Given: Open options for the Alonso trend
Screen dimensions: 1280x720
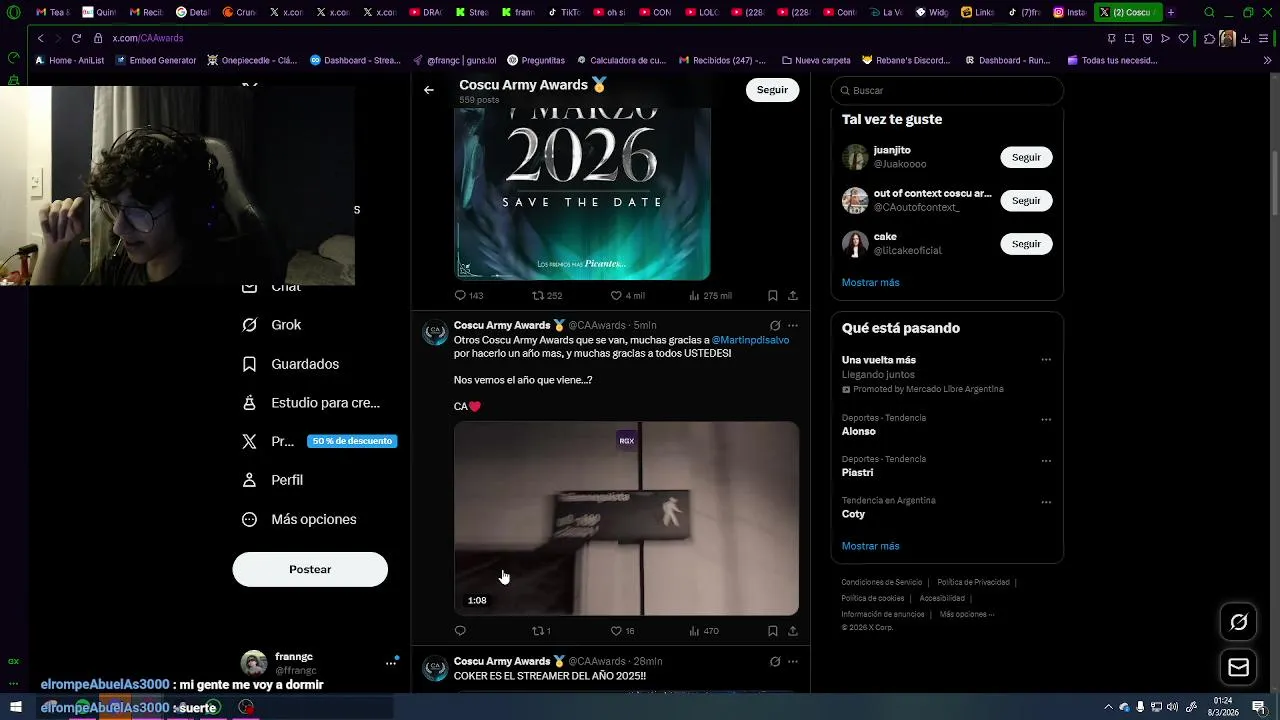Looking at the screenshot, I should pyautogui.click(x=1046, y=419).
